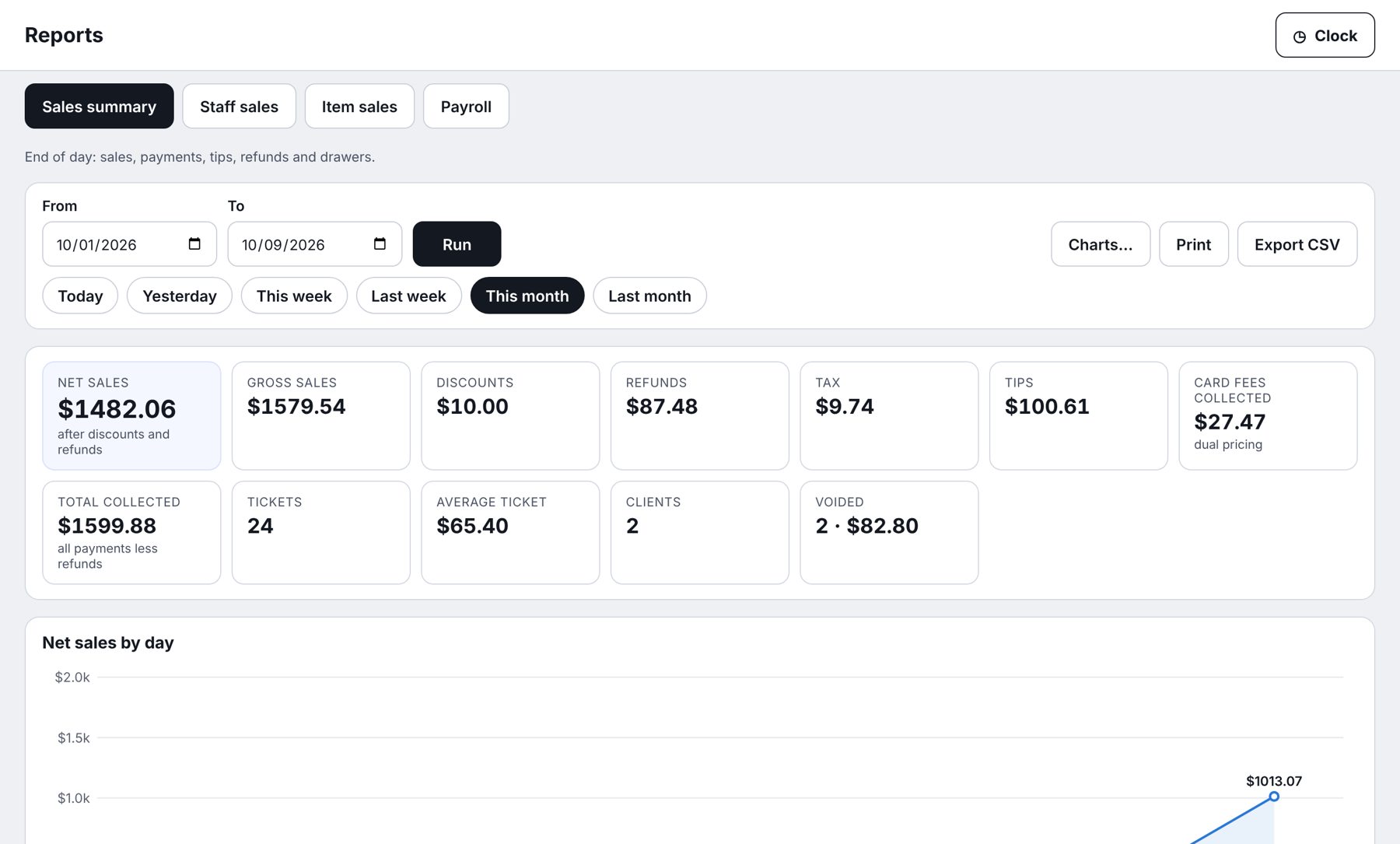The image size is (1400, 844).
Task: Click the $1013.07 data point on chart
Action: 1274,797
